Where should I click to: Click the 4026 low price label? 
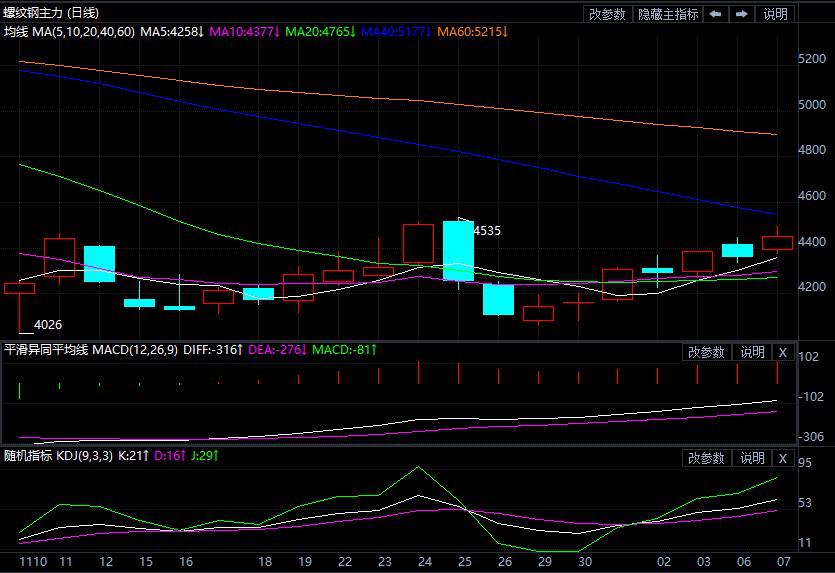tap(48, 325)
